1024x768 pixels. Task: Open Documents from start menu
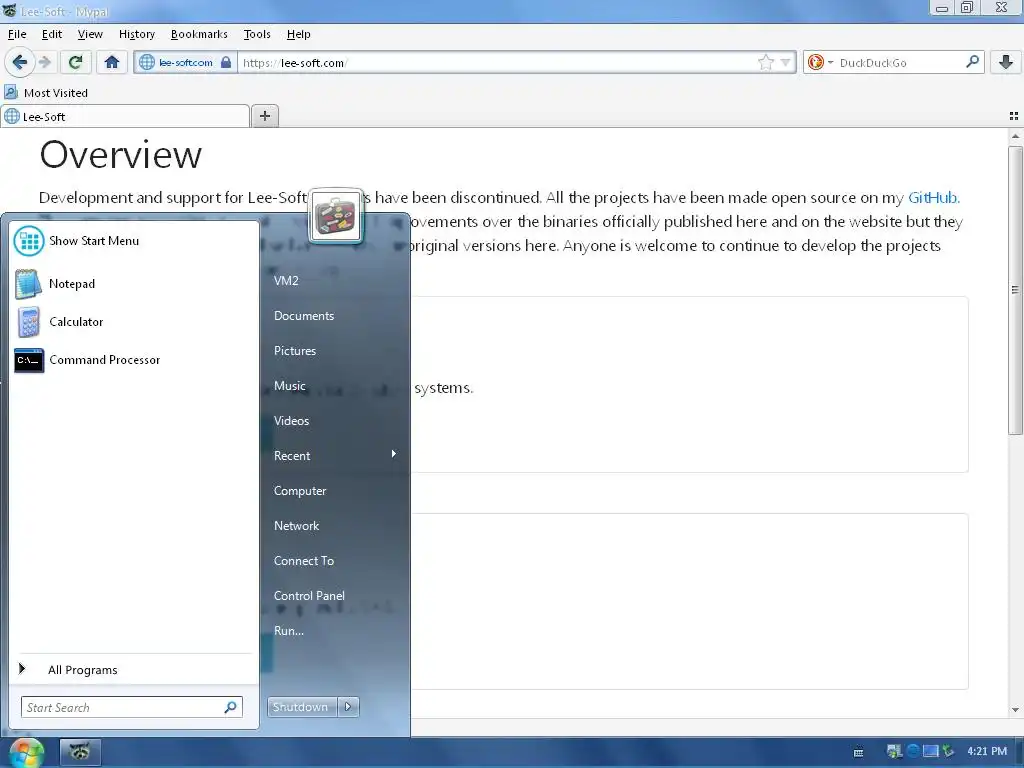304,315
